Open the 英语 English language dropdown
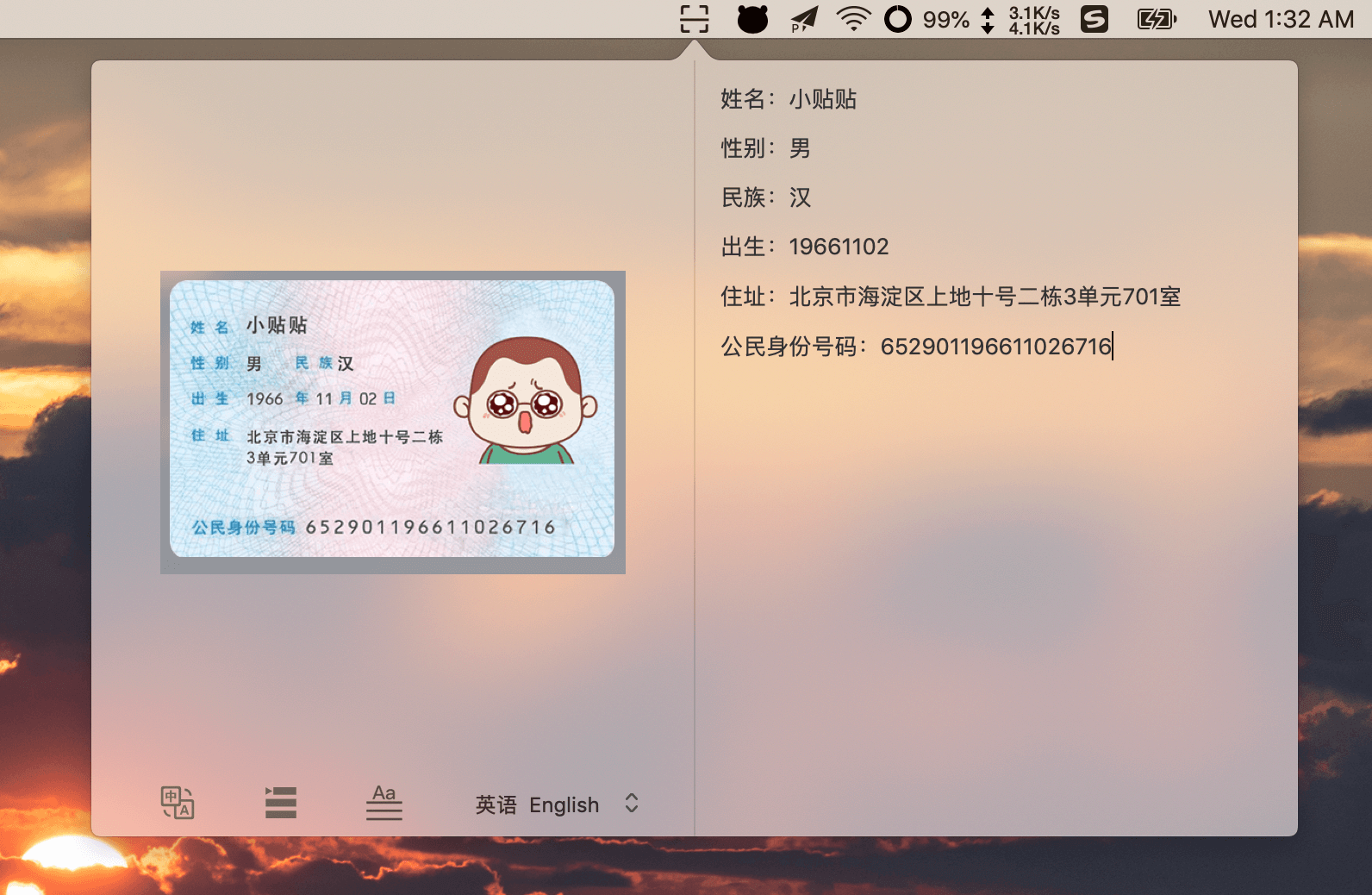This screenshot has width=1372, height=895. [x=558, y=804]
